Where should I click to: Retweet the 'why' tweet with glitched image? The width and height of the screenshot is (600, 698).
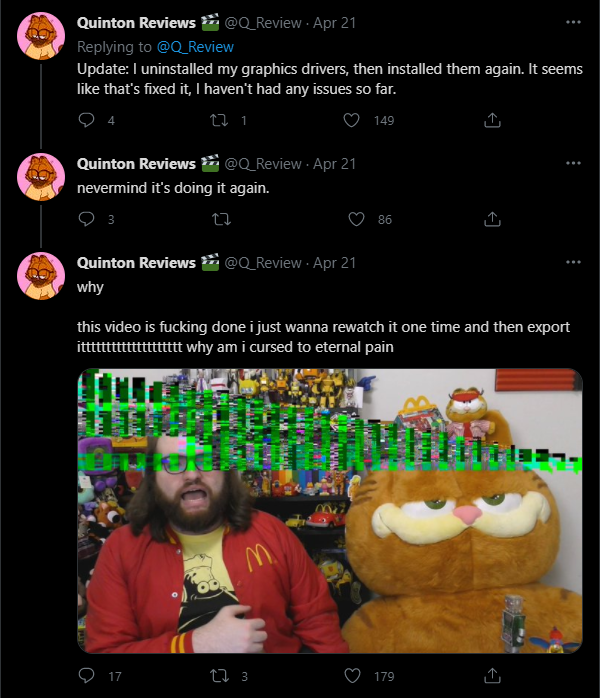coord(219,676)
